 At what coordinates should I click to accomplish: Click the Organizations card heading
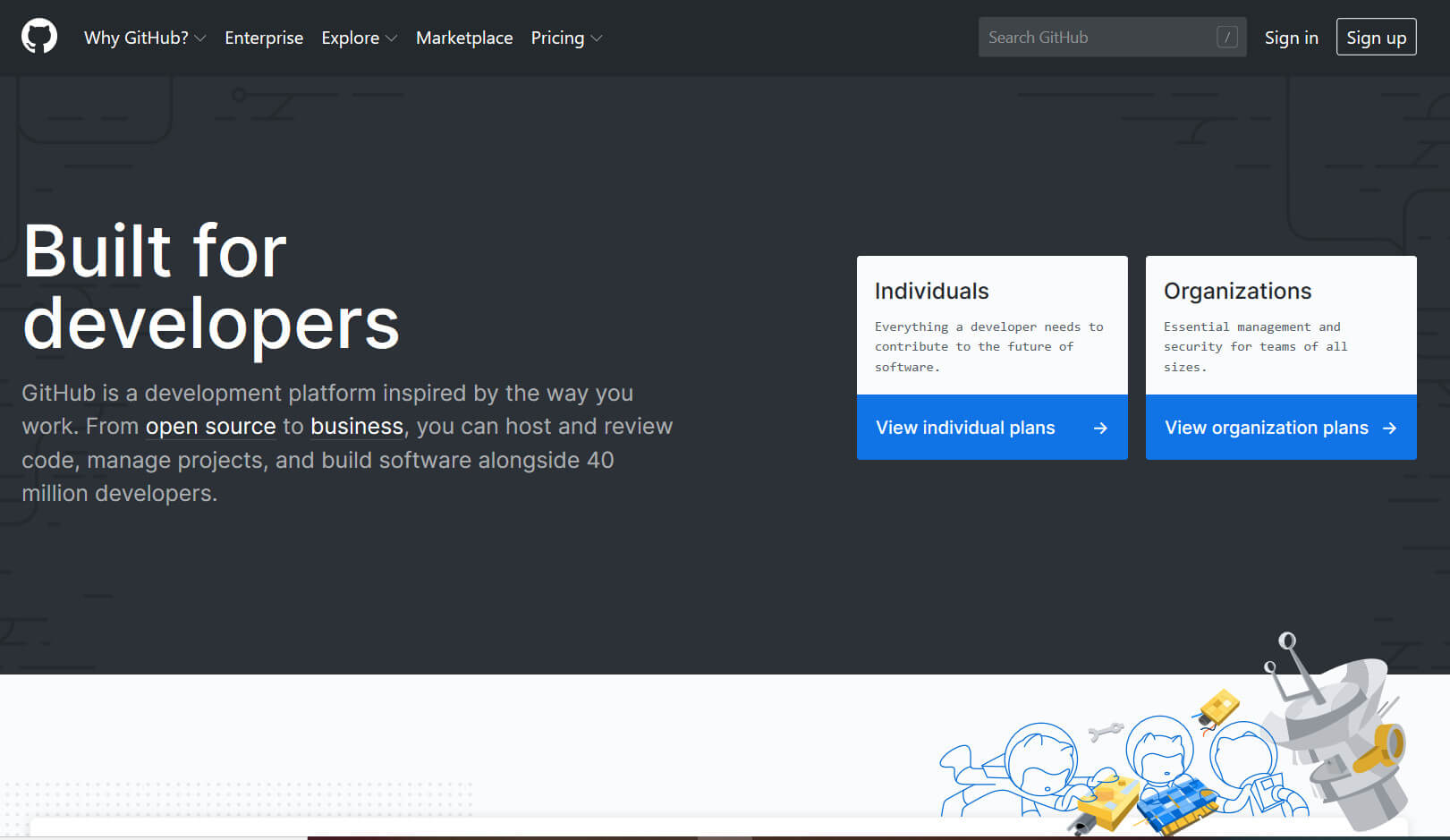pos(1237,291)
